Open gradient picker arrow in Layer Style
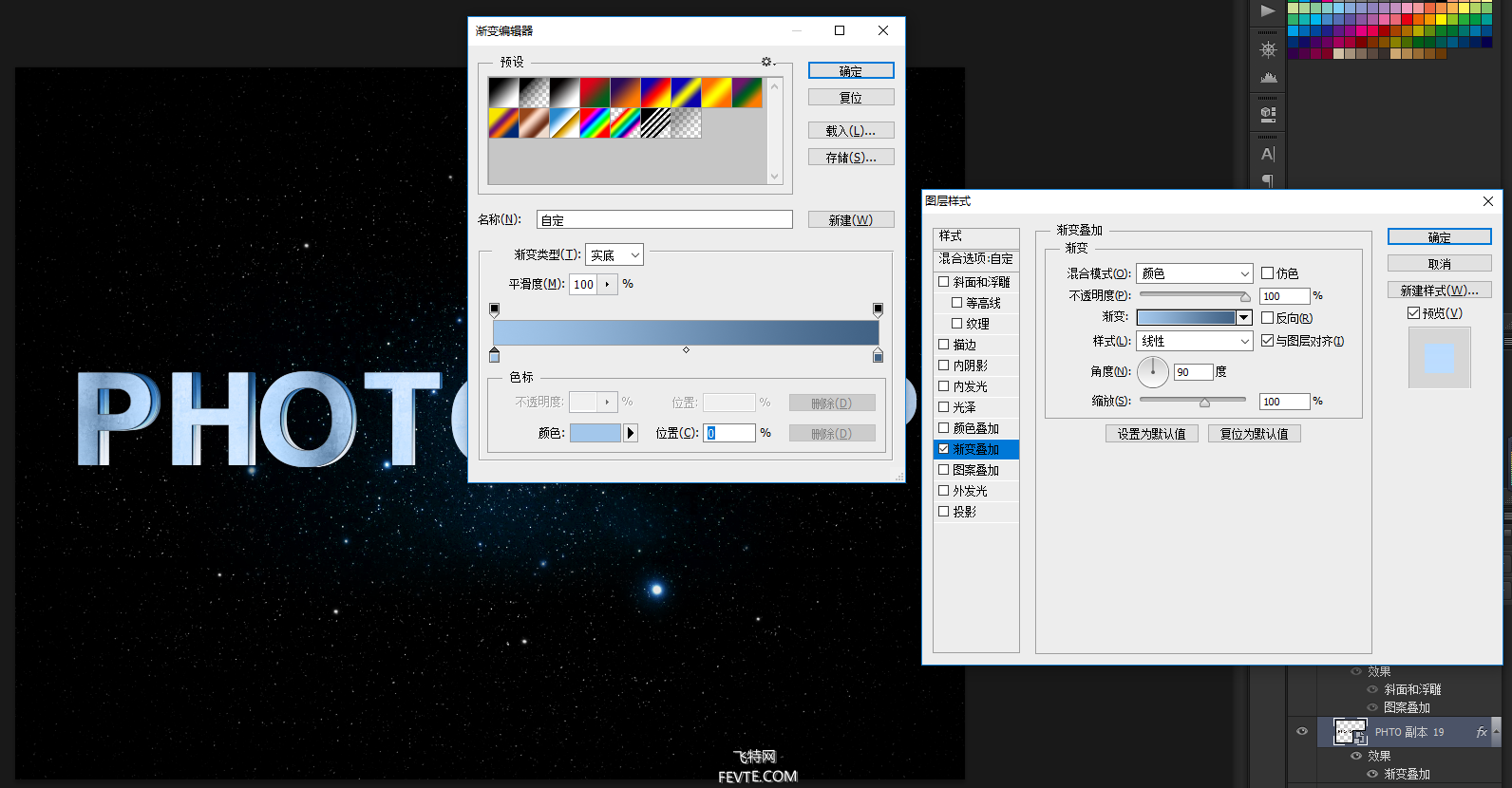Screen dimensions: 1512x788 [1244, 318]
